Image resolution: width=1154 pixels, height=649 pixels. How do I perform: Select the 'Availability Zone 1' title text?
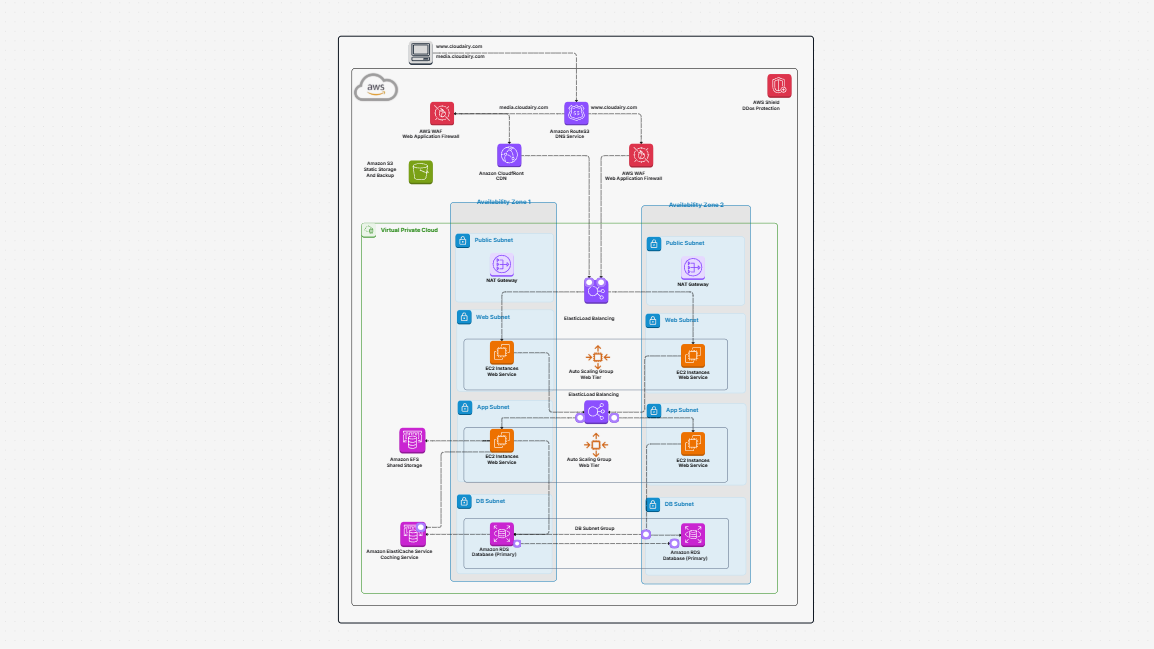[x=503, y=202]
